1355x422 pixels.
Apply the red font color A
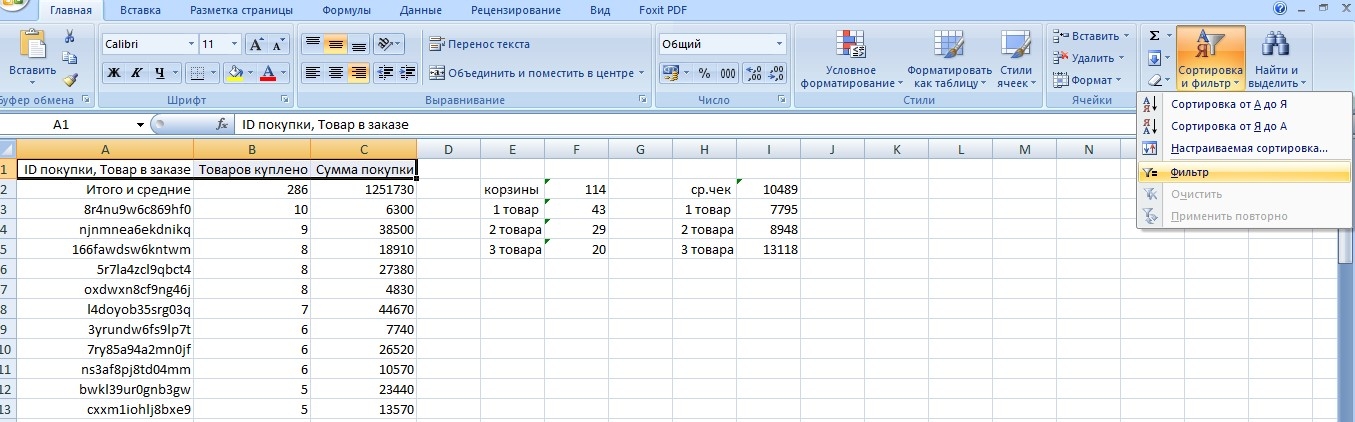click(268, 73)
